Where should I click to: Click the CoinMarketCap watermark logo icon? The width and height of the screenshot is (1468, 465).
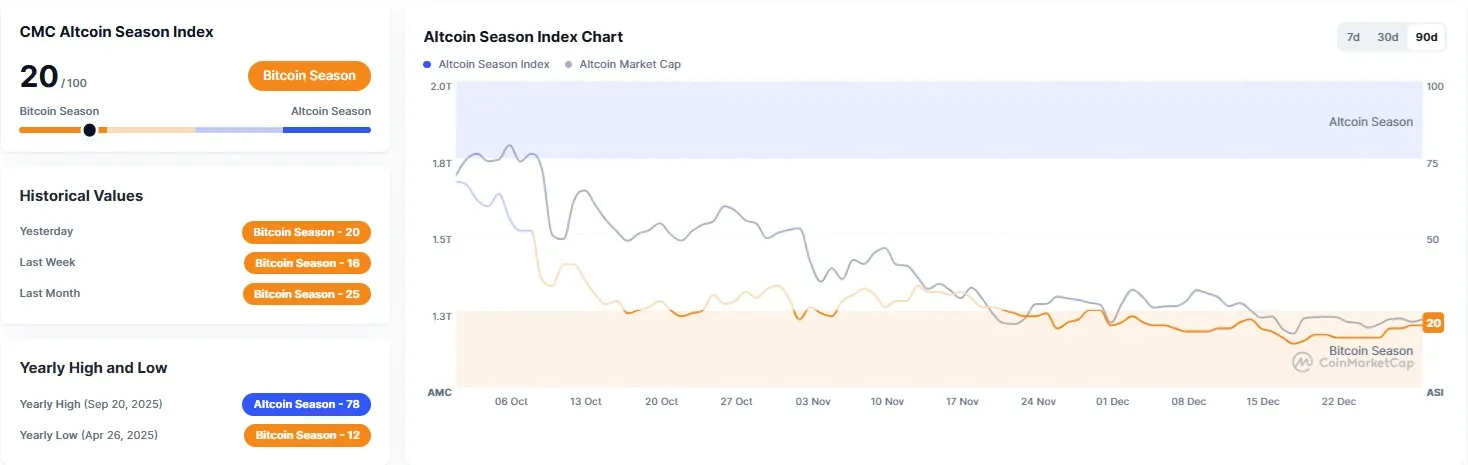pyautogui.click(x=1301, y=363)
